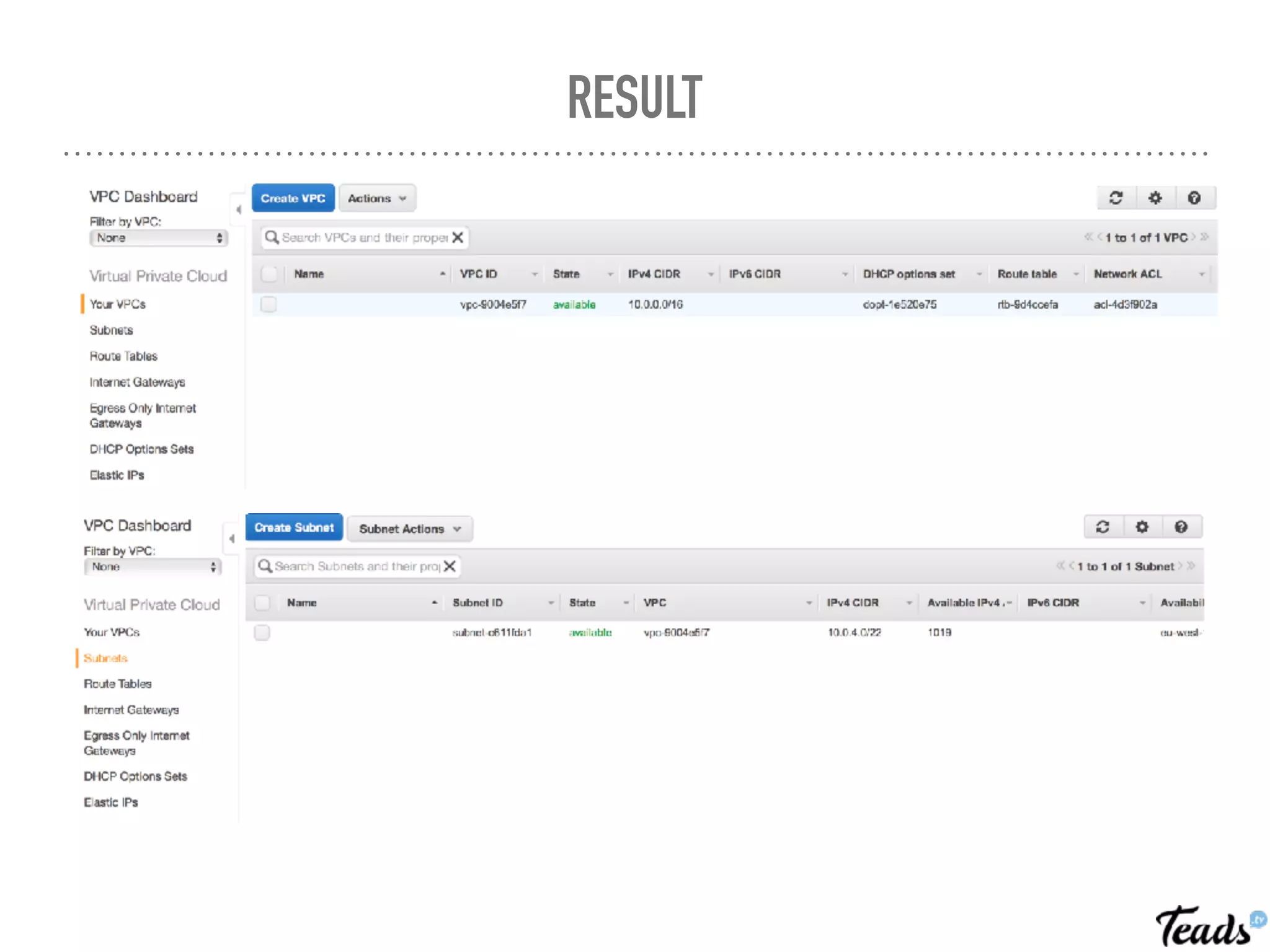The width and height of the screenshot is (1270, 952).
Task: Open the Subnet Actions dropdown
Action: coord(410,529)
